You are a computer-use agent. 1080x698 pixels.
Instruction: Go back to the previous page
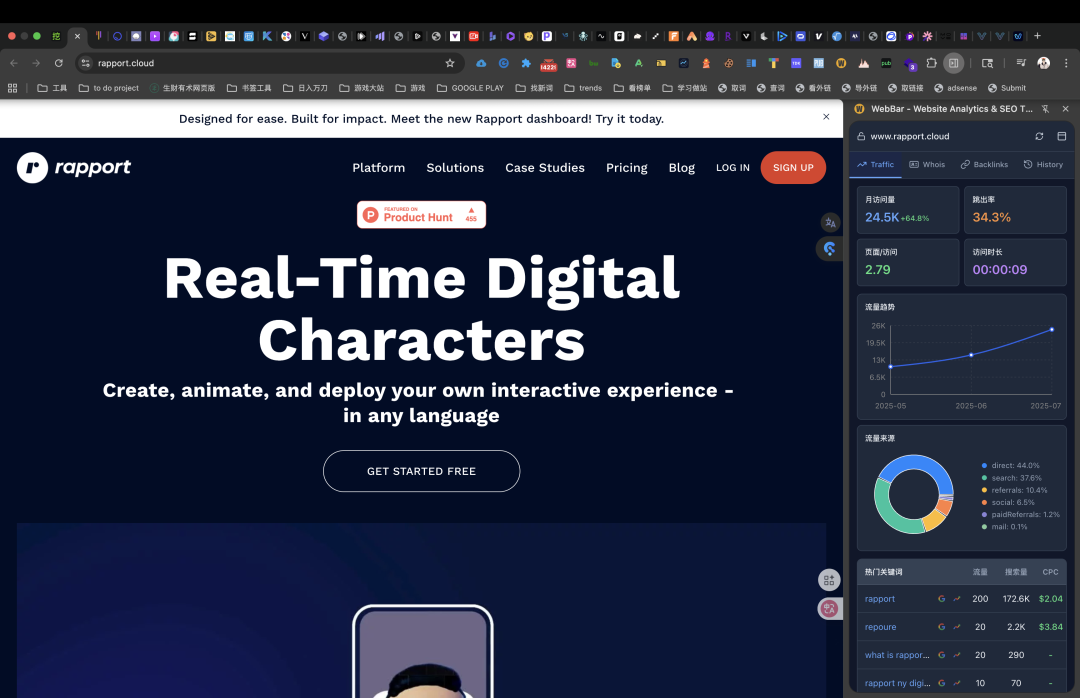click(x=14, y=63)
